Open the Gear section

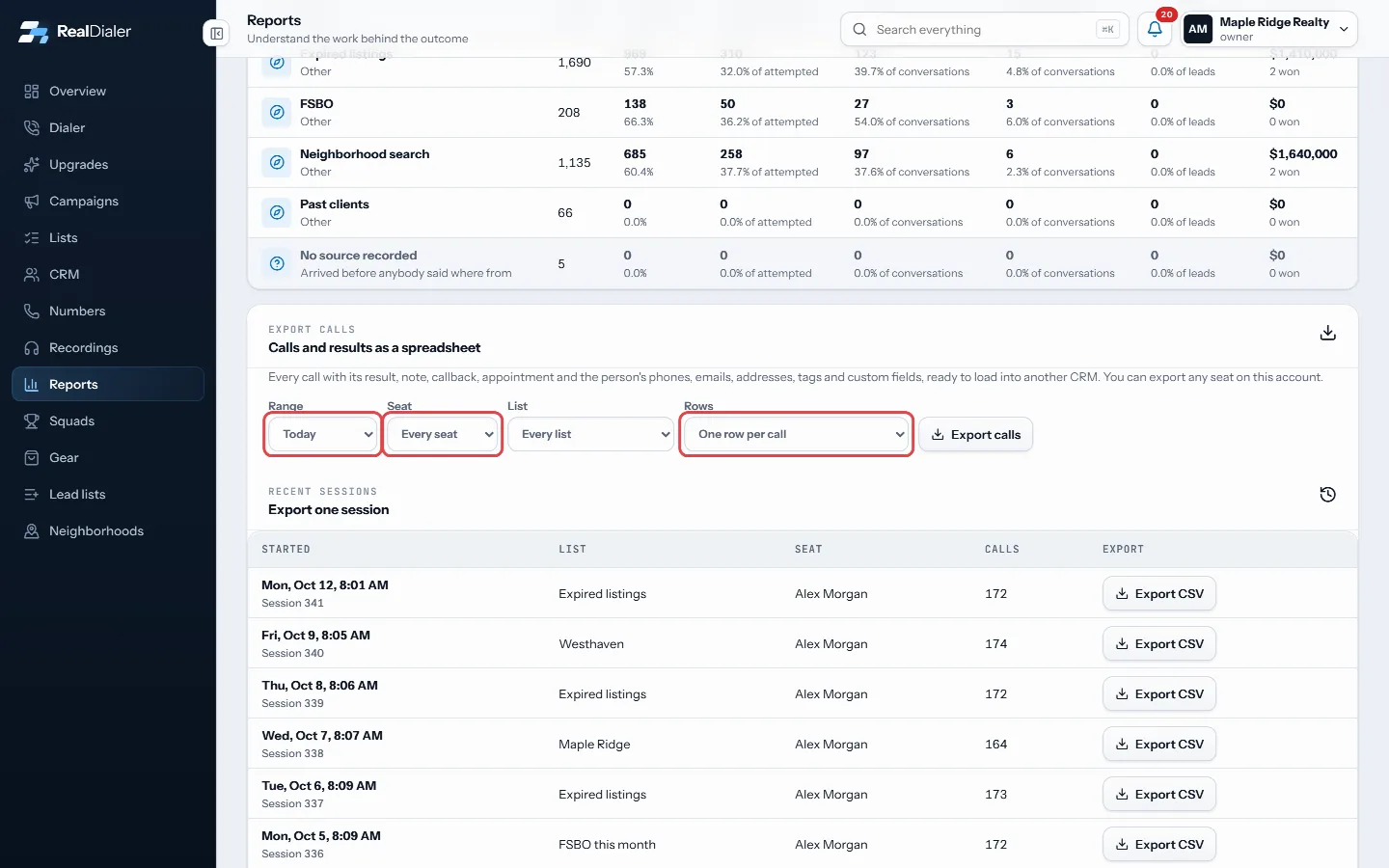[x=108, y=458]
